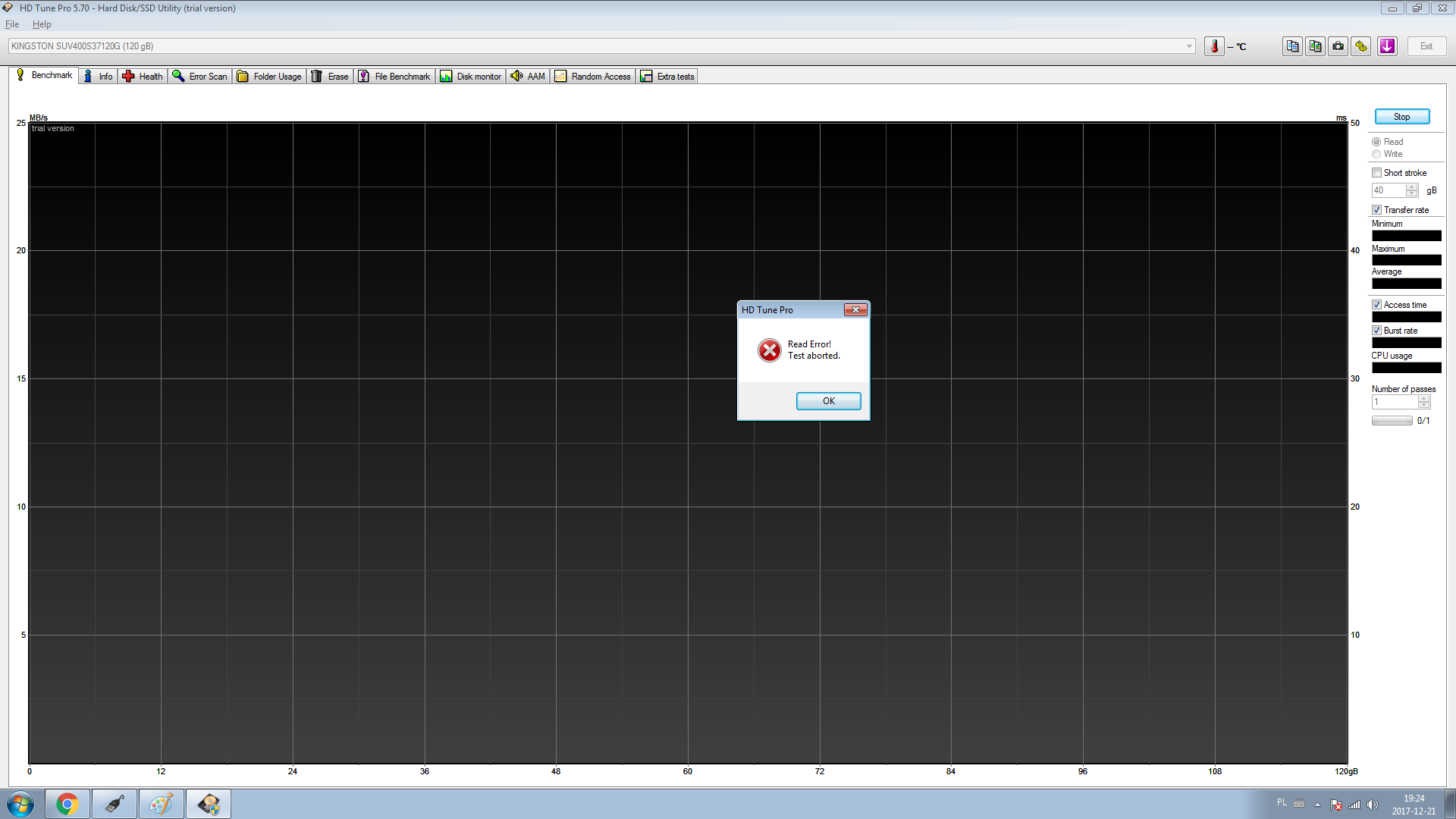
Task: Go to the Disk monitor tab
Action: (x=471, y=77)
